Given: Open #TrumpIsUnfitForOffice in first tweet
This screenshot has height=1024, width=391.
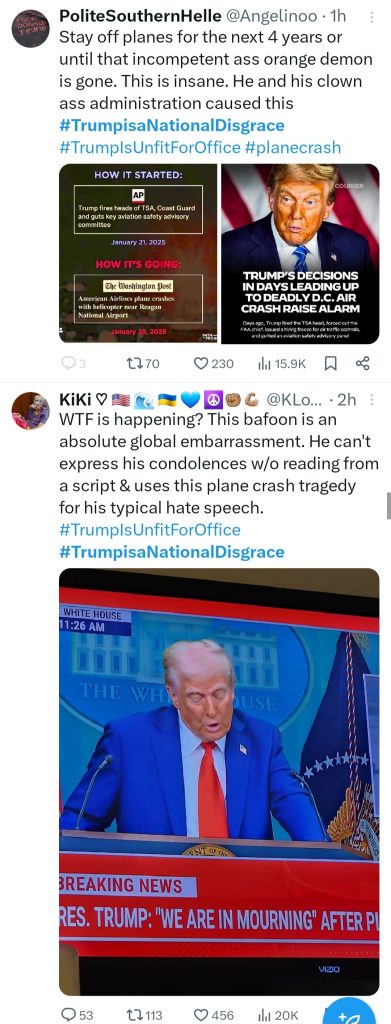Looking at the screenshot, I should click(x=149, y=147).
